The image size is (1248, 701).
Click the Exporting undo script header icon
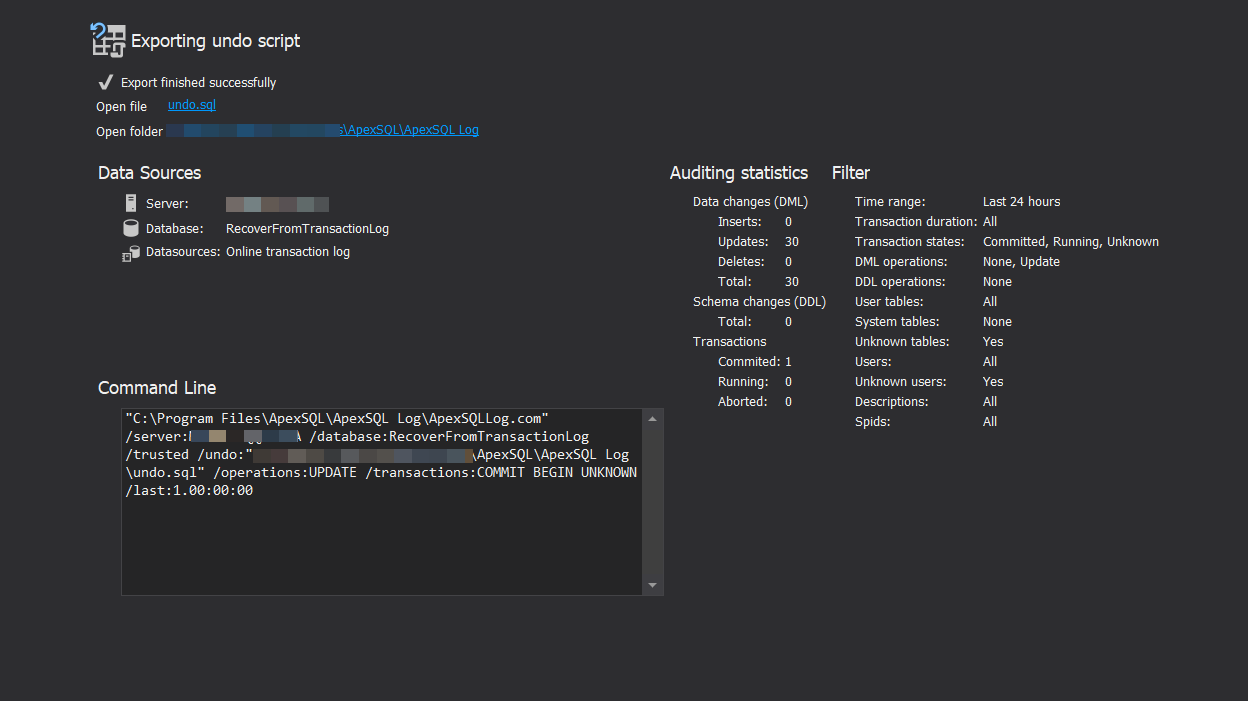pyautogui.click(x=108, y=40)
